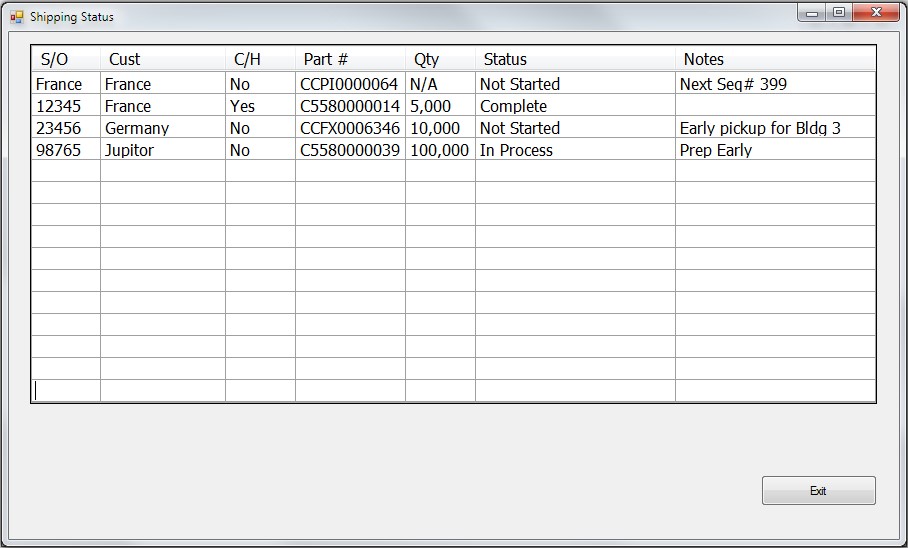Select part number CCPI0000064
The image size is (908, 548).
click(350, 84)
